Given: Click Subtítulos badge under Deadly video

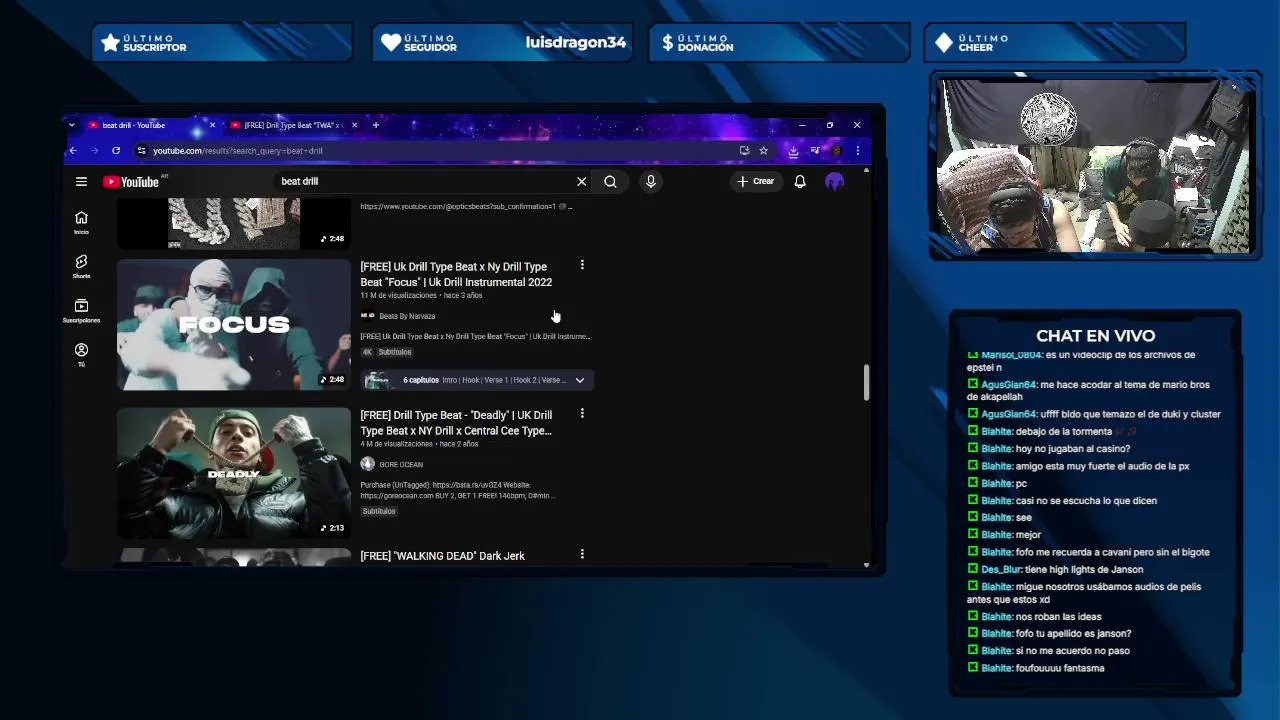Looking at the screenshot, I should coord(379,511).
